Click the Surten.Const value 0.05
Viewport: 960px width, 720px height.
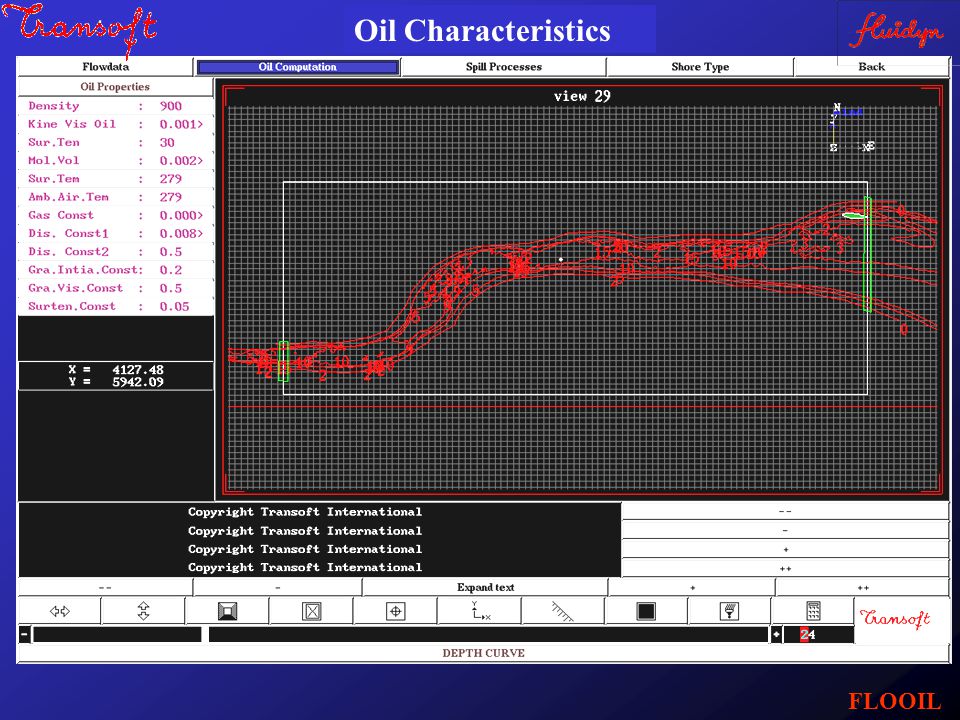(174, 306)
